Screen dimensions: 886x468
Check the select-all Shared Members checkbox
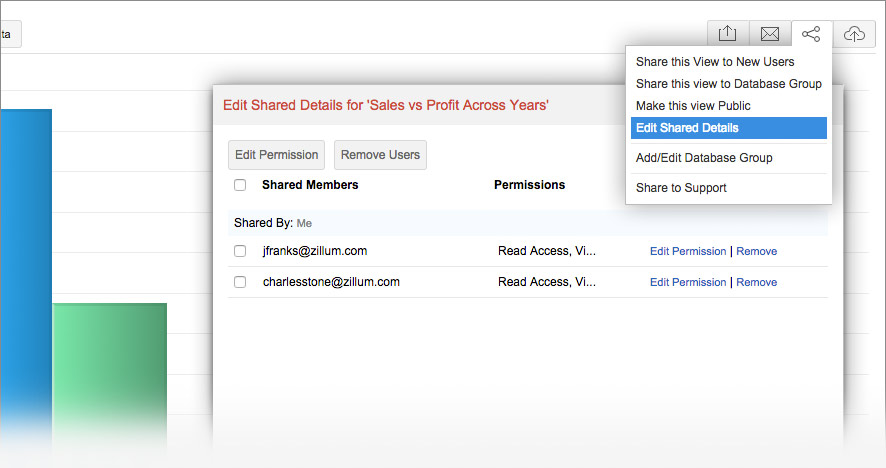[x=240, y=185]
